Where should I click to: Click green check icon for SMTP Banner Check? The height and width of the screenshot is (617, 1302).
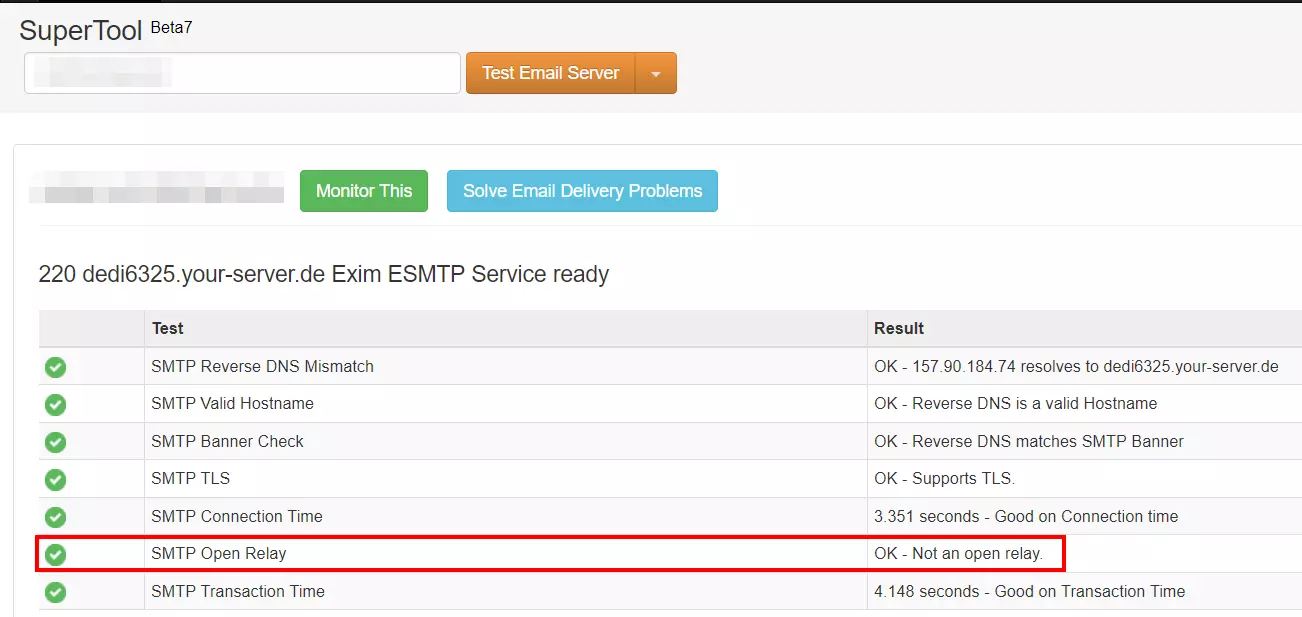point(55,442)
